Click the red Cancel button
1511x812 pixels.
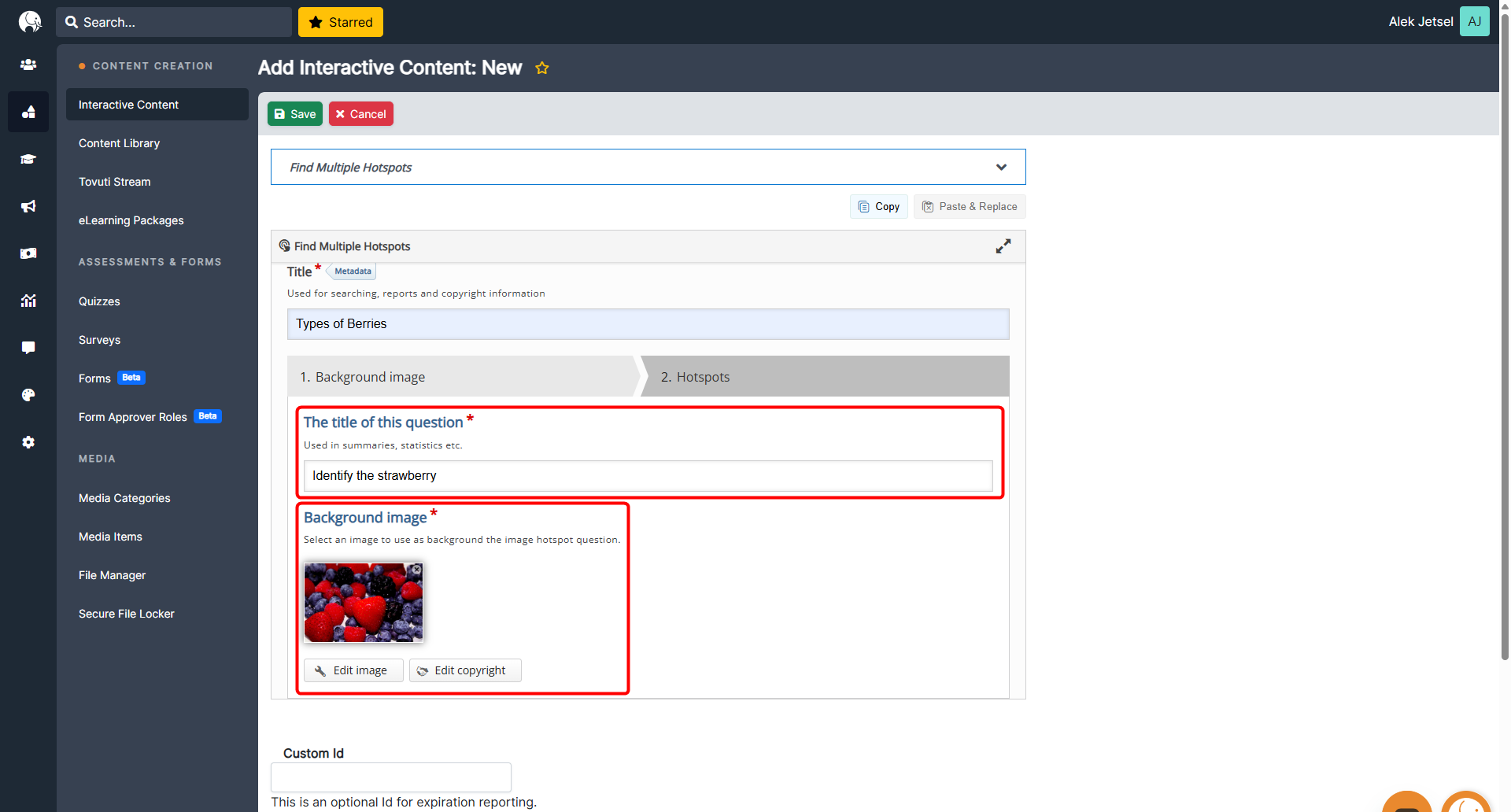pyautogui.click(x=361, y=114)
